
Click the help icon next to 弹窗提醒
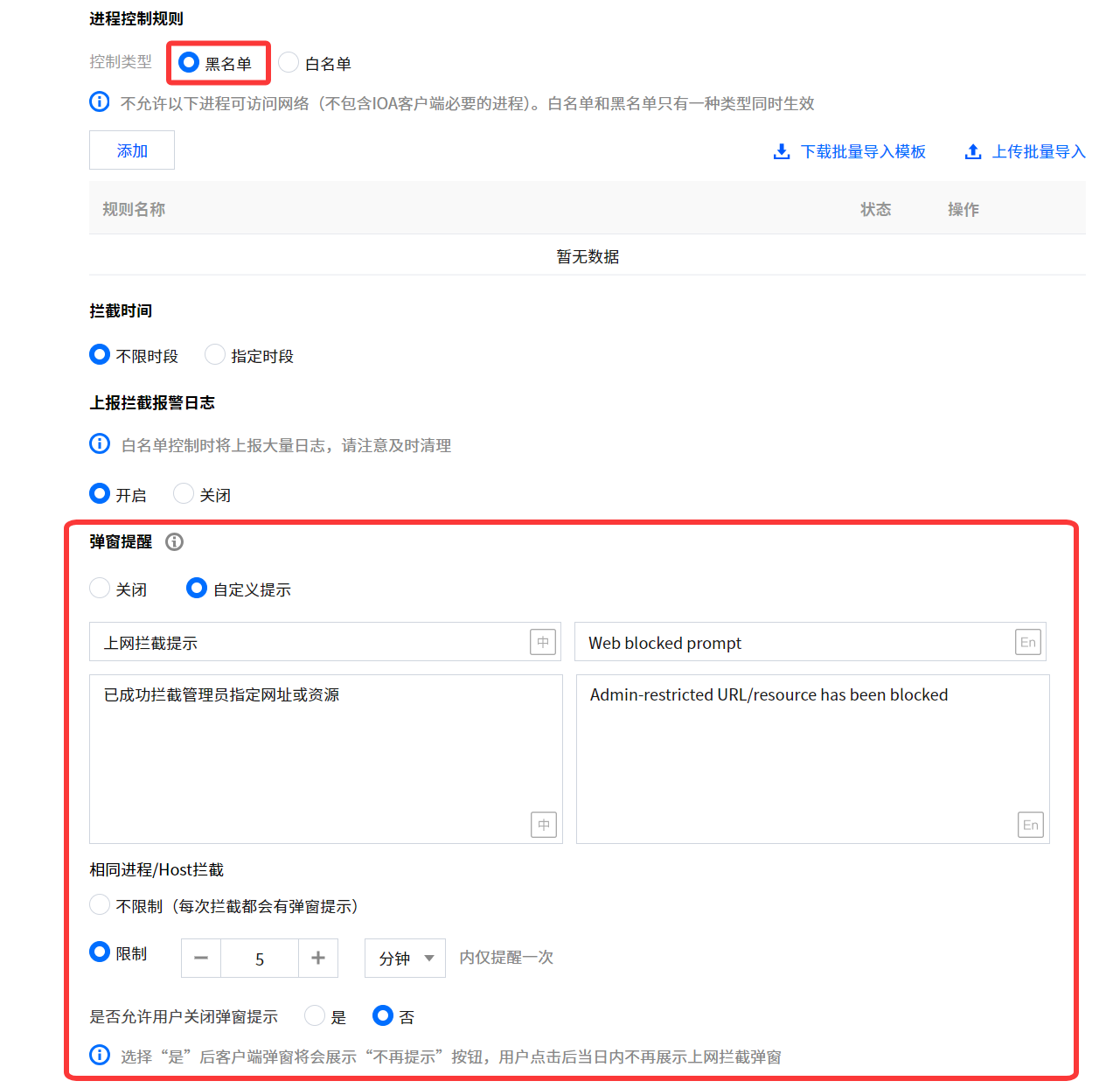(x=175, y=542)
